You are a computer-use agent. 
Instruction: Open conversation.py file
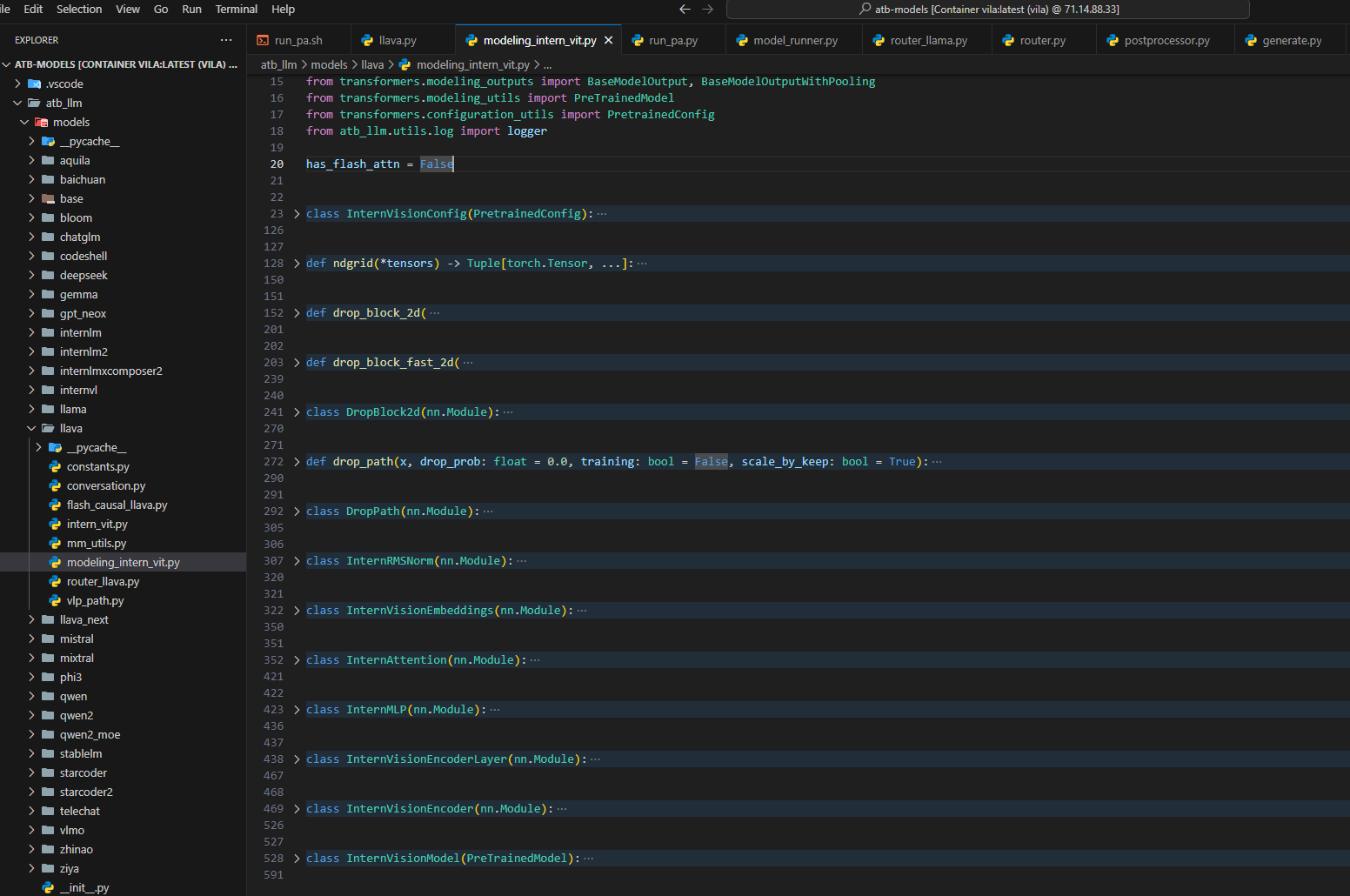coord(106,485)
